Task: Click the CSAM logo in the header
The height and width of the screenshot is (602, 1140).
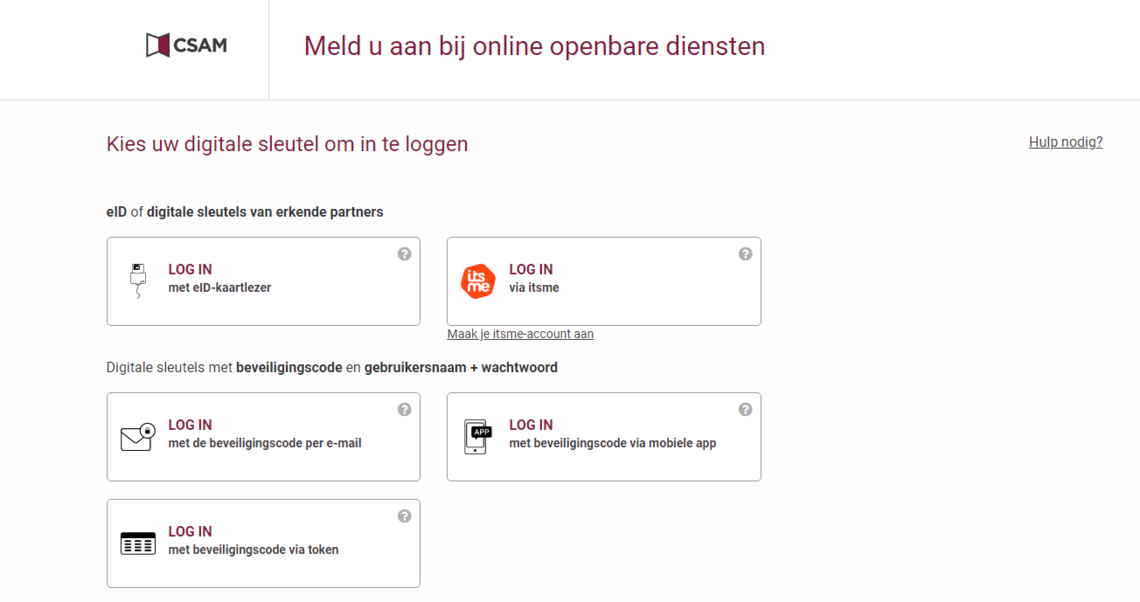Action: (186, 45)
